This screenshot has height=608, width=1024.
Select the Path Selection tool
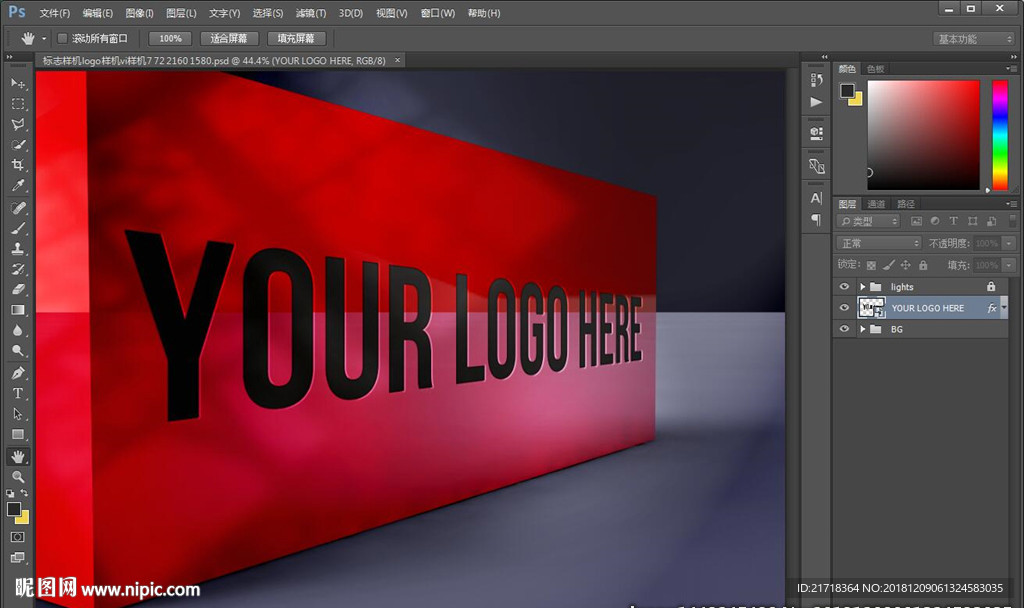point(18,414)
